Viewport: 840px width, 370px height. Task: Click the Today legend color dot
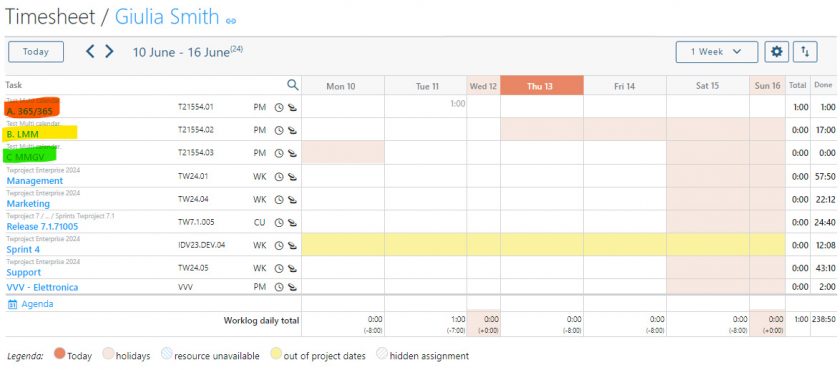[59, 354]
